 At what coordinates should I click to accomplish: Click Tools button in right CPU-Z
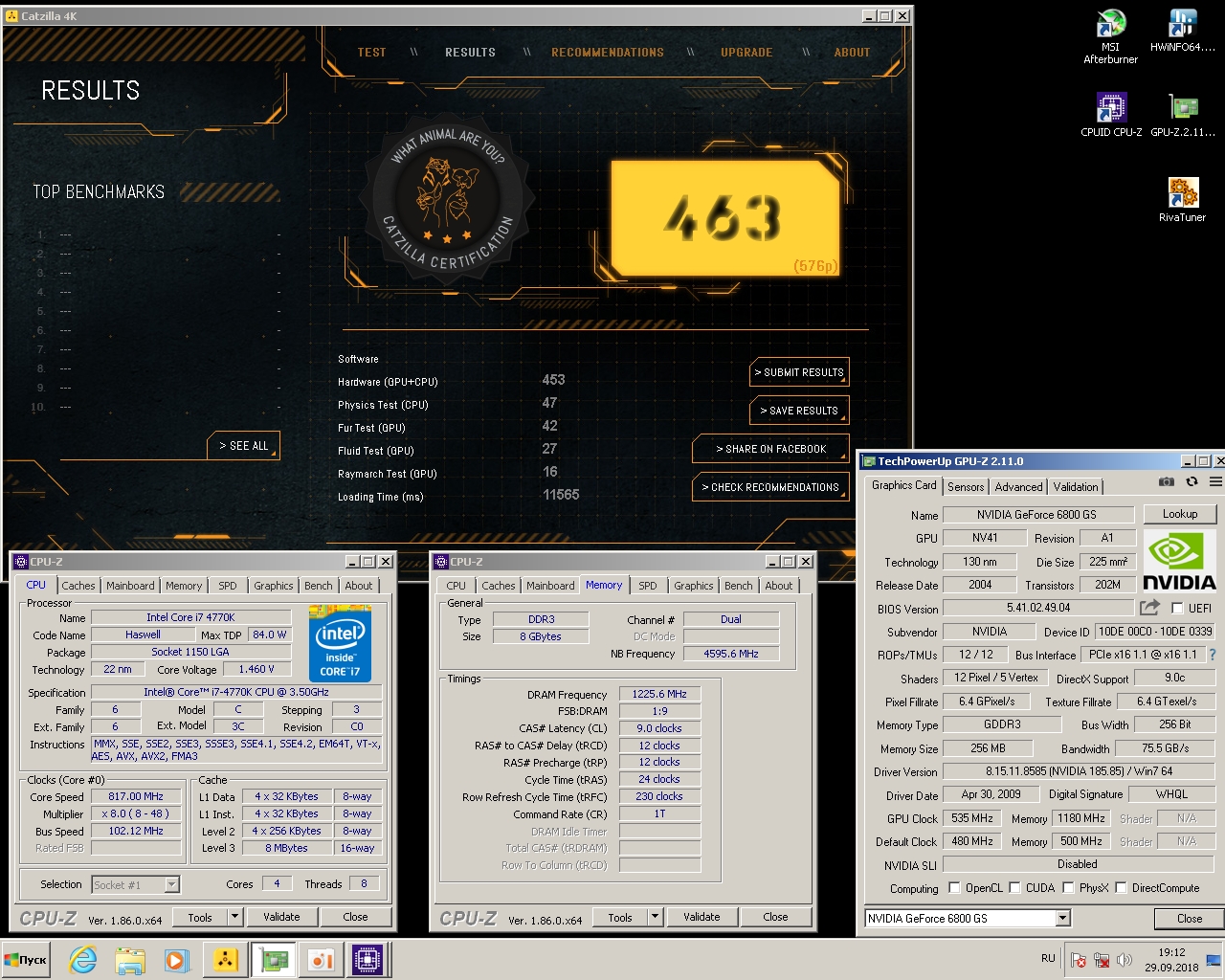(x=620, y=917)
